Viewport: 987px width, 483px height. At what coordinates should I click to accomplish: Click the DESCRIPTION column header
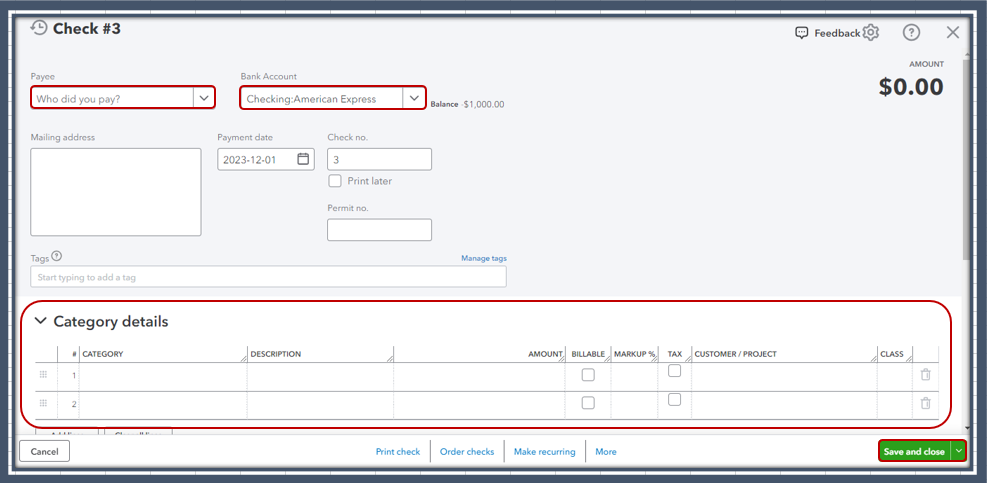(276, 354)
